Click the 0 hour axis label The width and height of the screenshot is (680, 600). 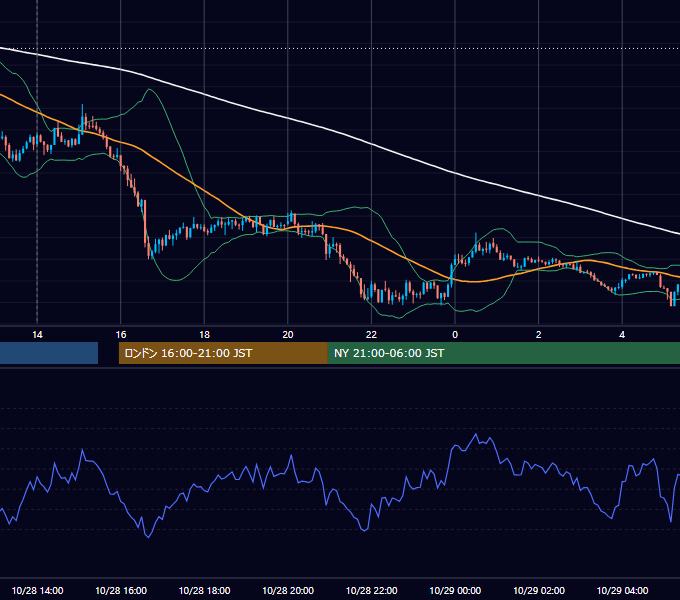click(455, 335)
